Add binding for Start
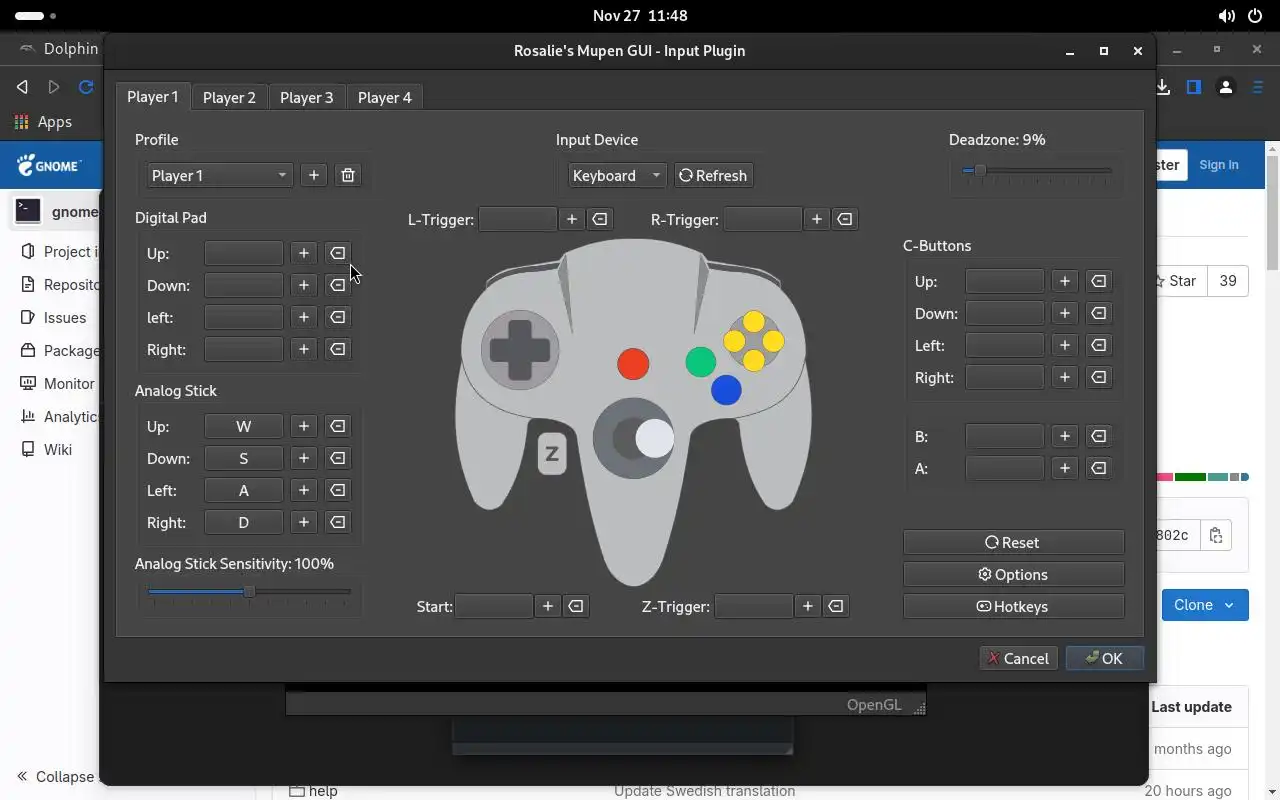Viewport: 1280px width, 800px height. (548, 606)
